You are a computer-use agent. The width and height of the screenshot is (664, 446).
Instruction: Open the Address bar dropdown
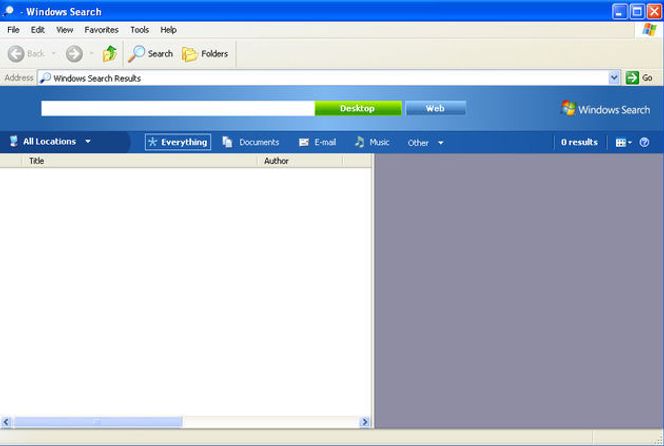[x=614, y=78]
